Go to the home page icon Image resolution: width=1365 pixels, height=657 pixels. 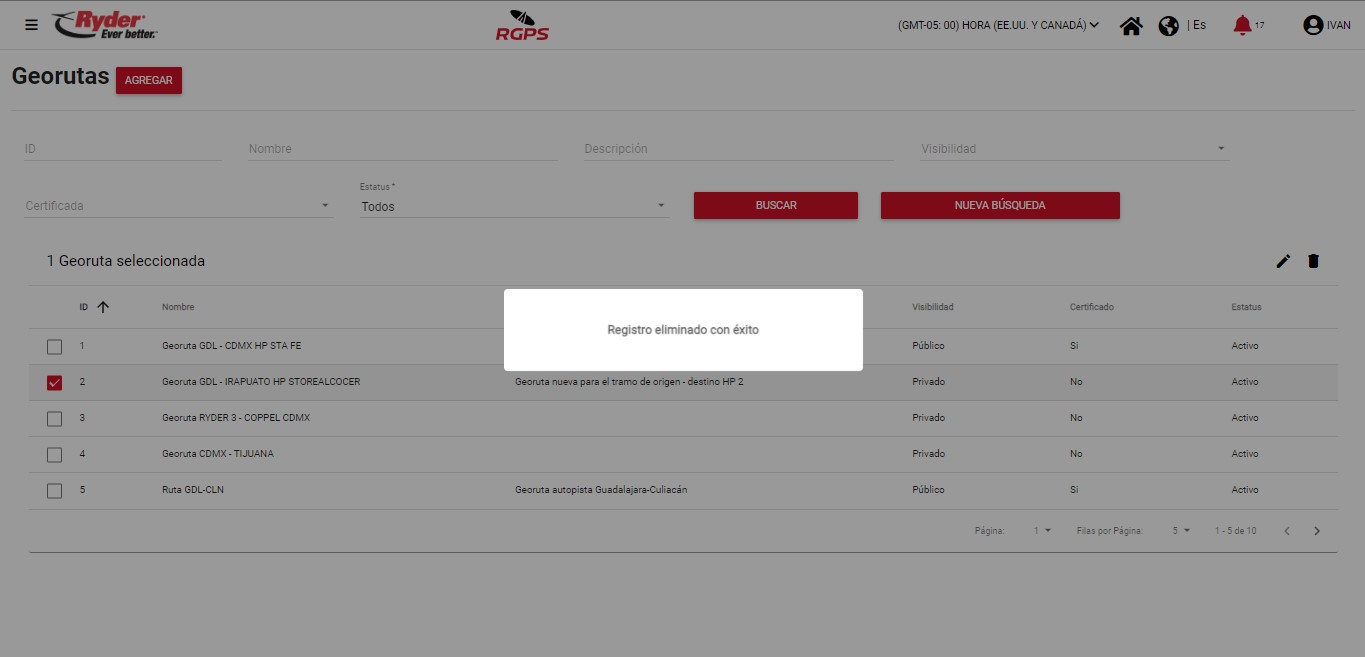point(1131,26)
